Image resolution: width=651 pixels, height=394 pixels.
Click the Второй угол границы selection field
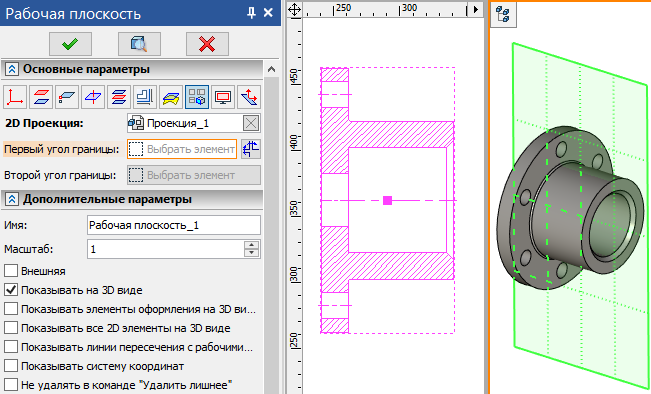[x=194, y=175]
